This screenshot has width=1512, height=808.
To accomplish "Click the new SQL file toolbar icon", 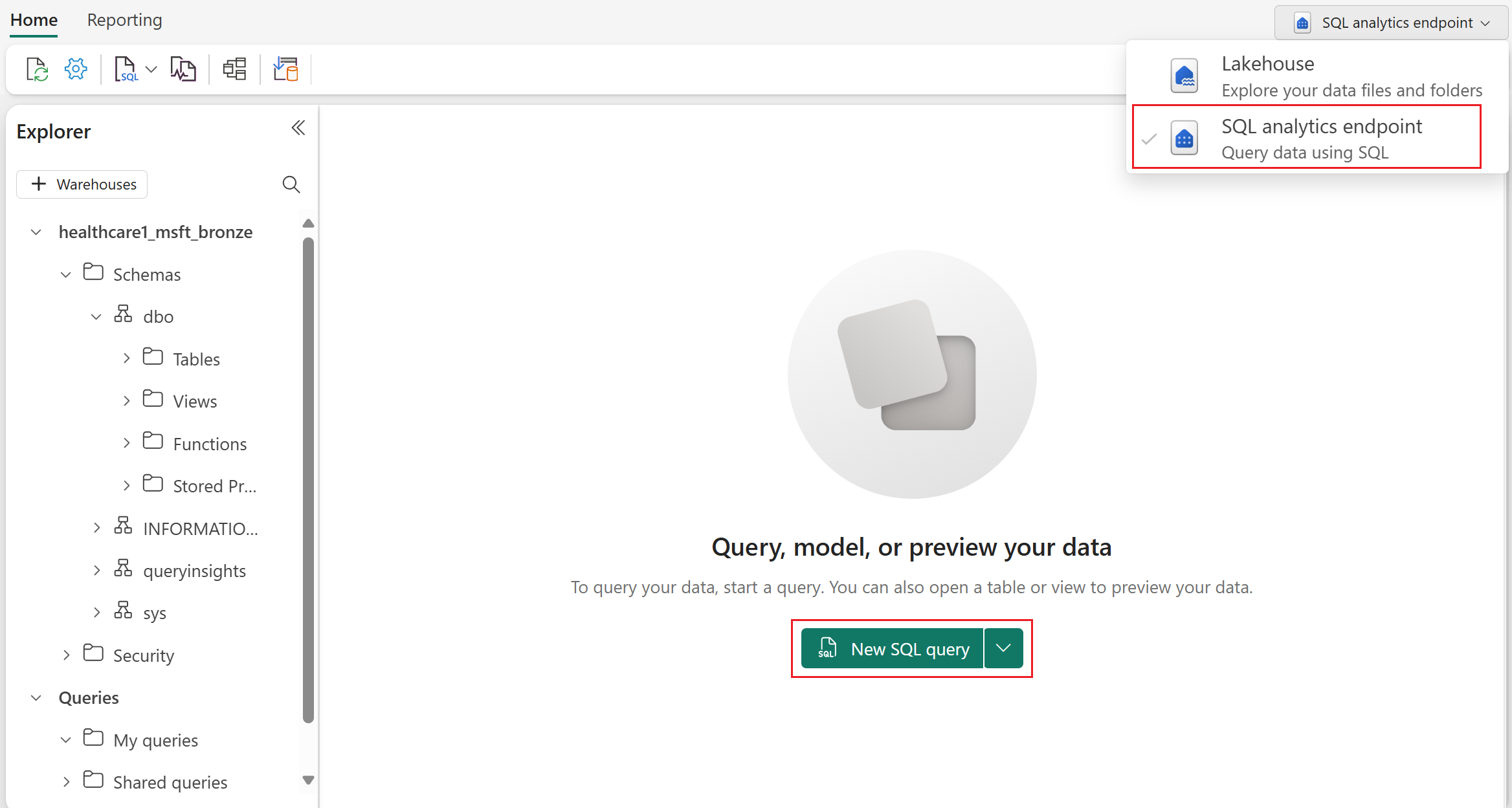I will [126, 69].
